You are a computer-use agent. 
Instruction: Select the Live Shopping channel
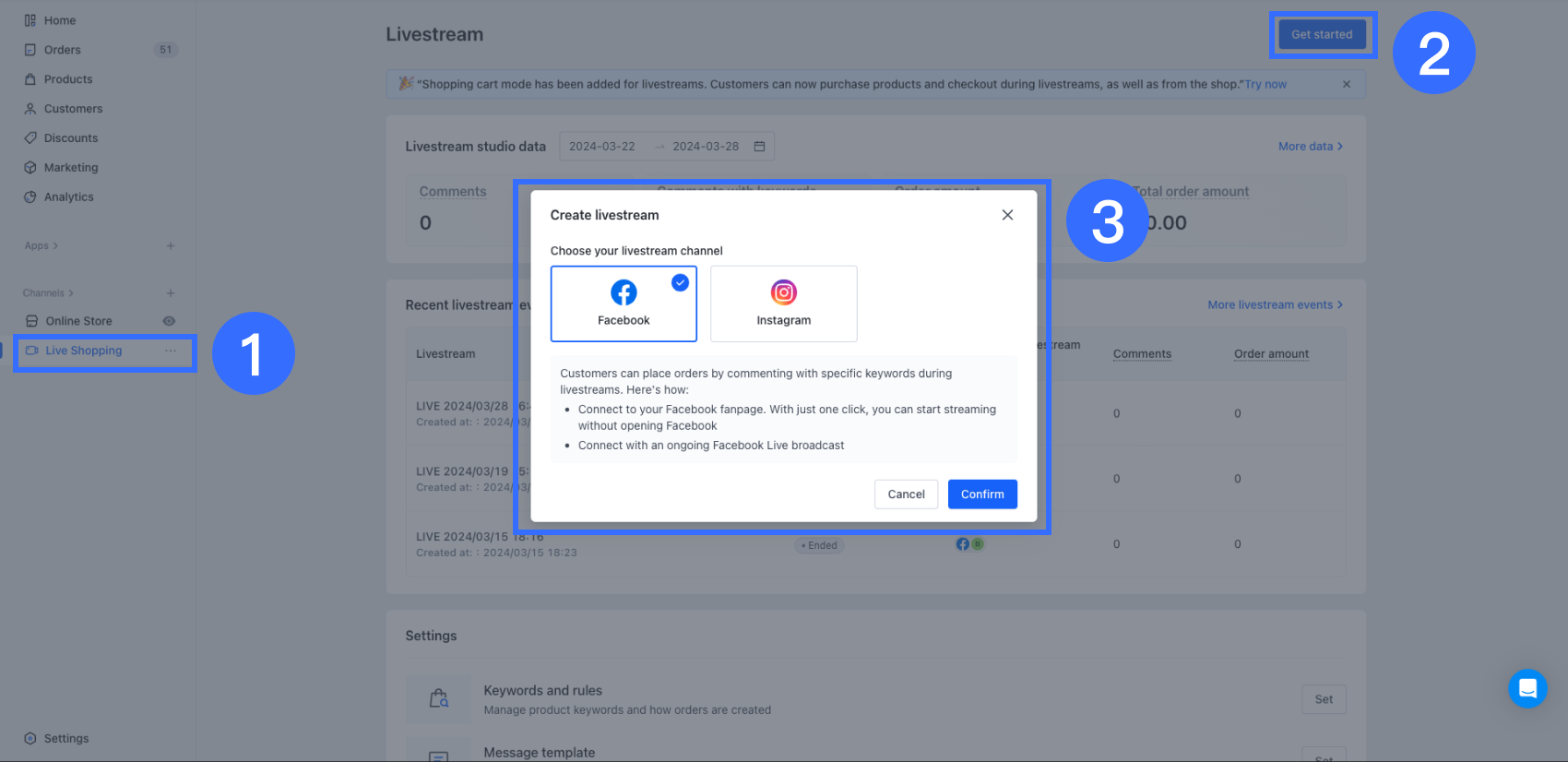pyautogui.click(x=83, y=351)
